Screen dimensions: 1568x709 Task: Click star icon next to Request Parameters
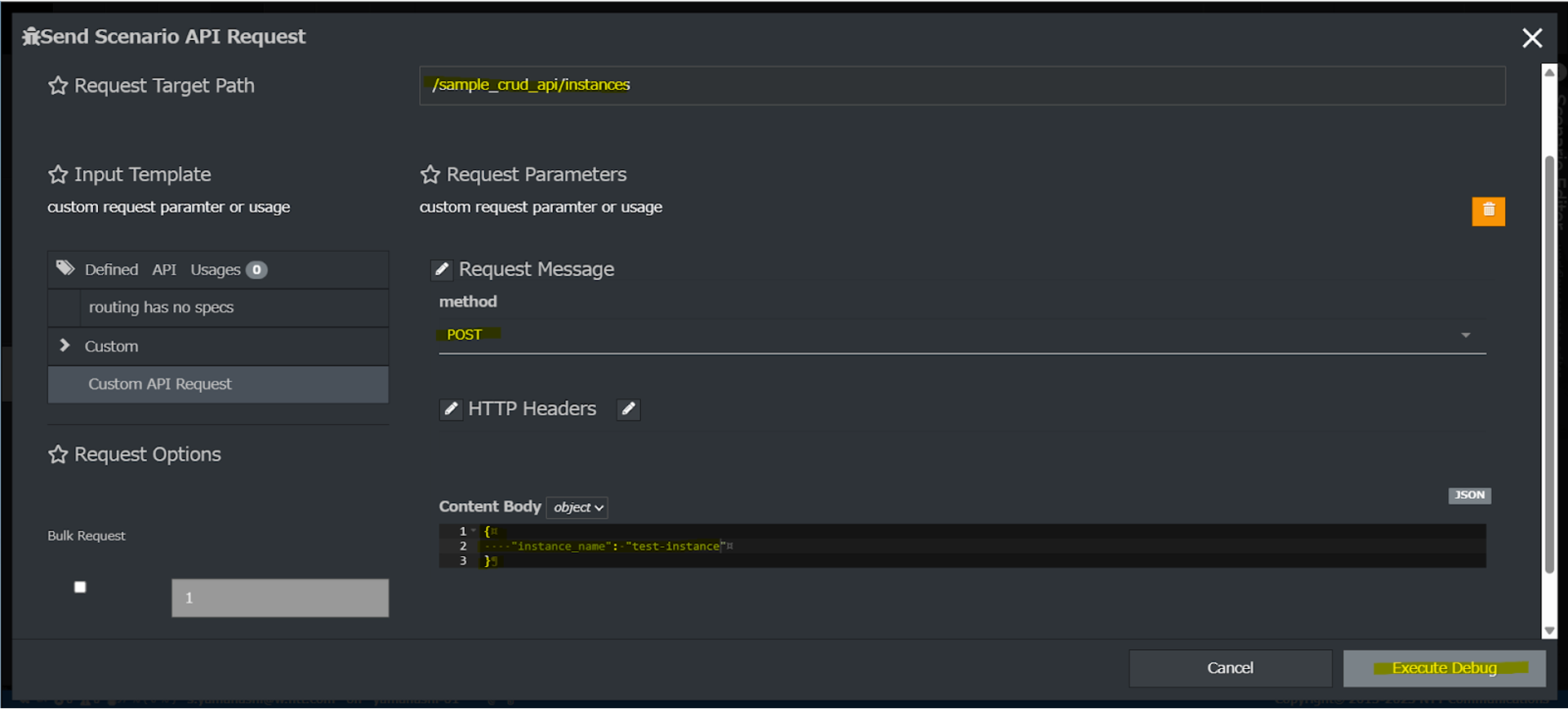point(430,175)
